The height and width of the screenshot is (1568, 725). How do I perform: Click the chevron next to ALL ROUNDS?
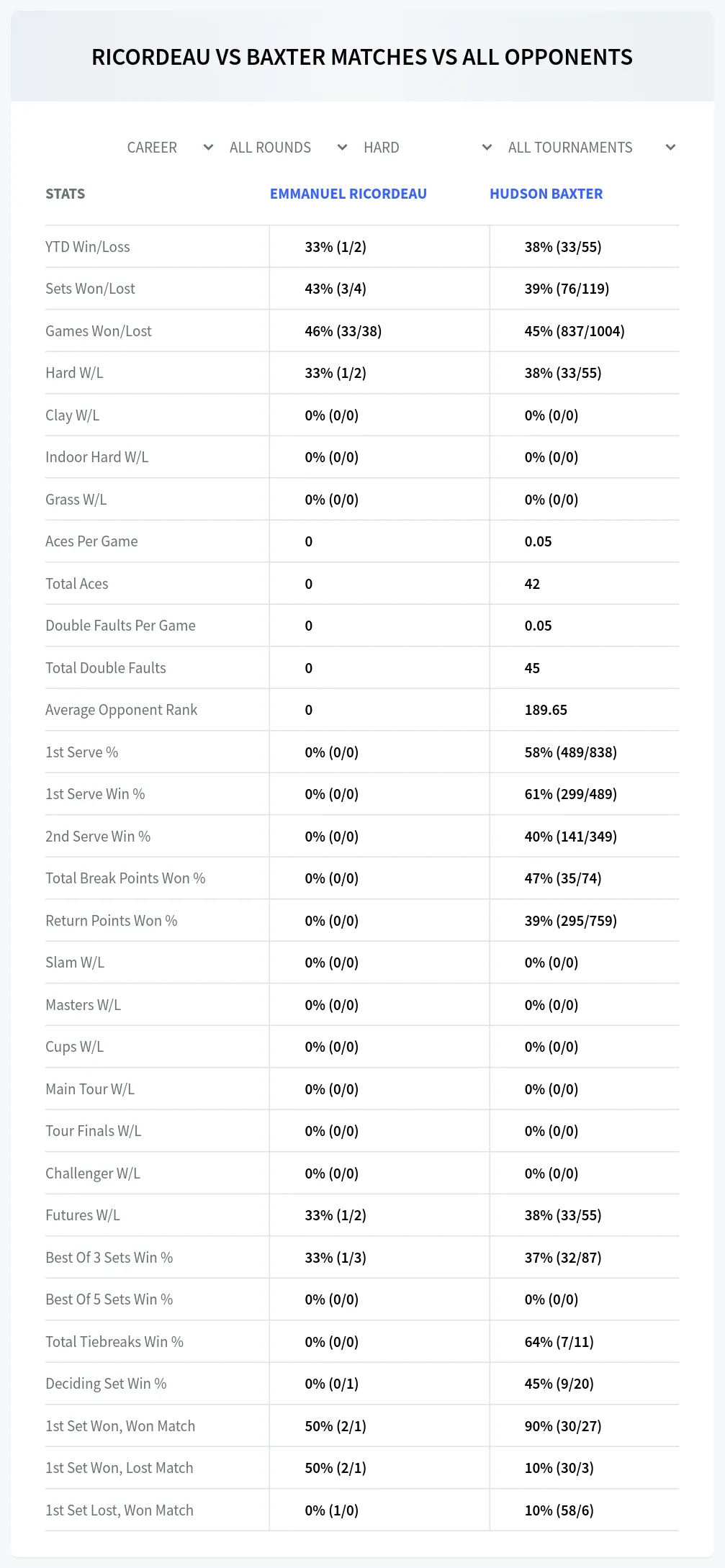[x=342, y=148]
